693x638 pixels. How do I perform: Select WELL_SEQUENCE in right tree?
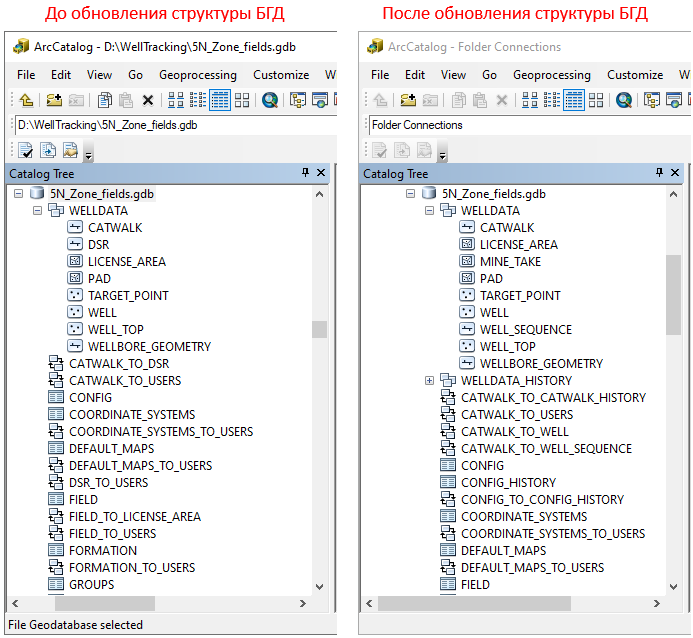pyautogui.click(x=526, y=330)
